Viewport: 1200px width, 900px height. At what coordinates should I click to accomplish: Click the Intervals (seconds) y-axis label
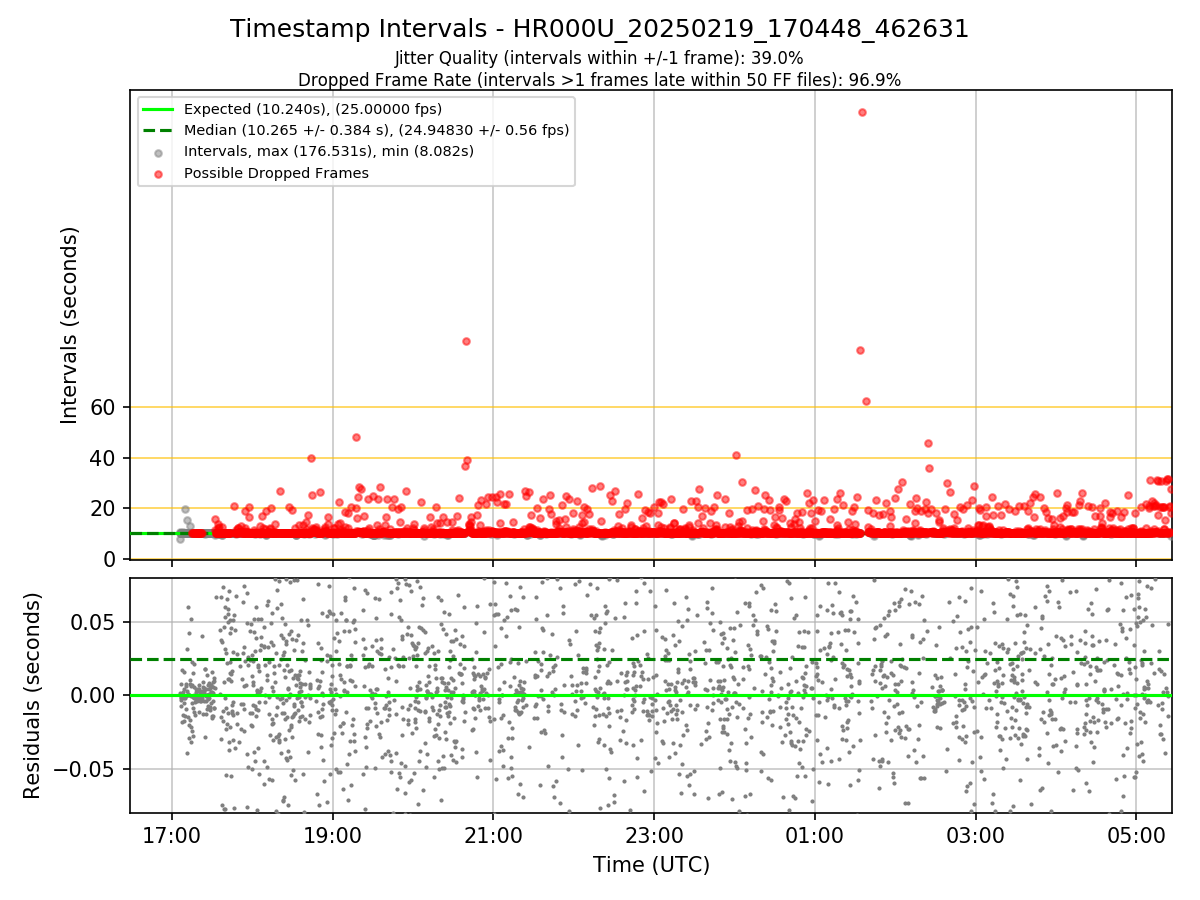pyautogui.click(x=70, y=325)
